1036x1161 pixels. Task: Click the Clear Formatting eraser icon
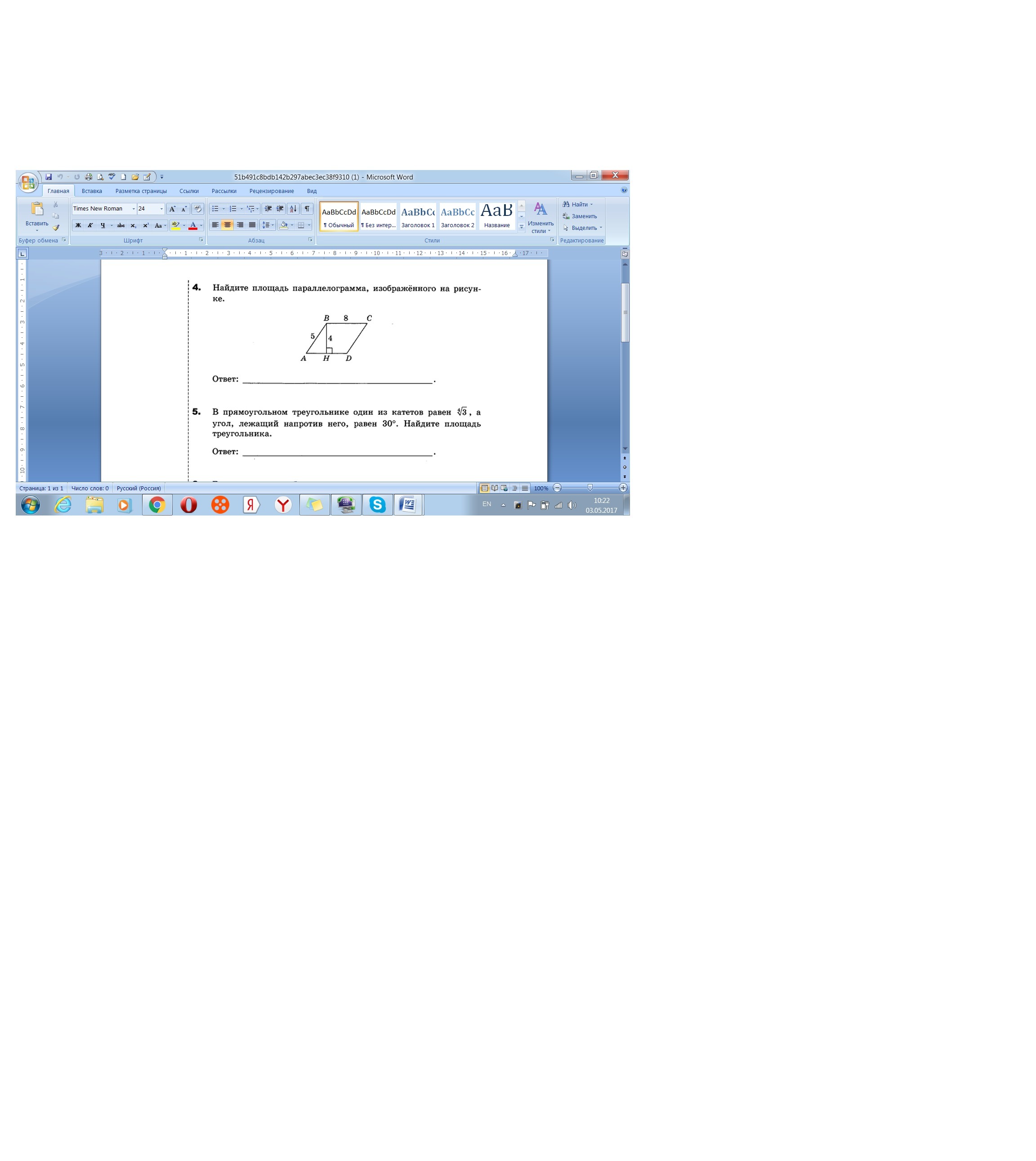tap(197, 209)
